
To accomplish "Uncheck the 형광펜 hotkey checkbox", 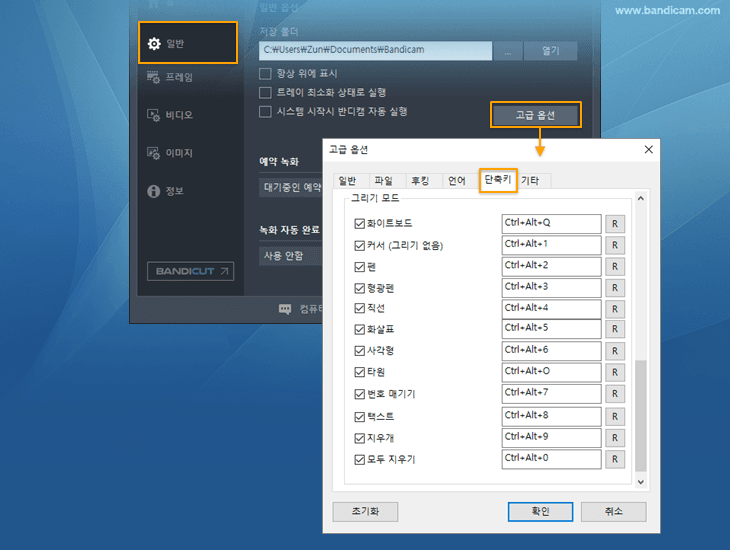I will click(359, 288).
